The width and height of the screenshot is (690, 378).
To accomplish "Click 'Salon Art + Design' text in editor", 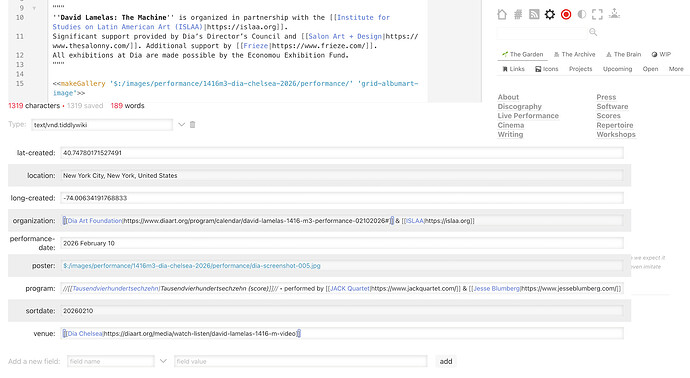I will tap(345, 36).
